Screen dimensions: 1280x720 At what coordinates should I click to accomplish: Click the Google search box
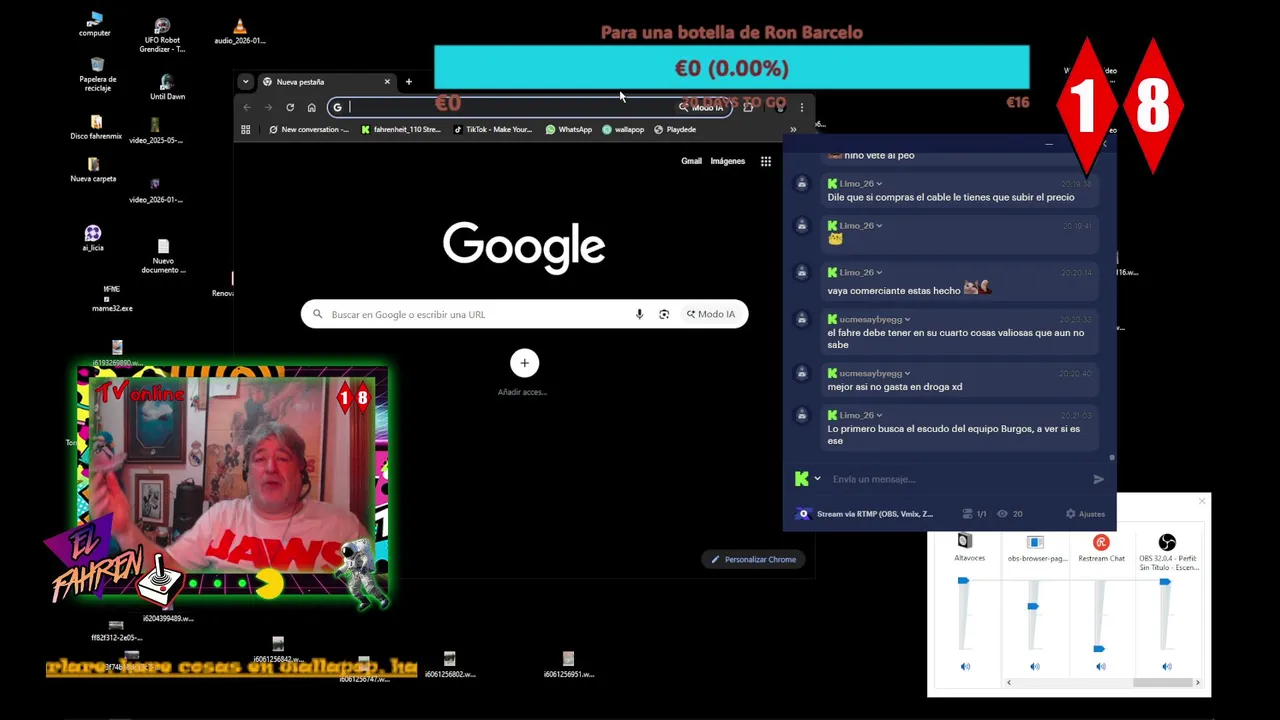coord(524,314)
